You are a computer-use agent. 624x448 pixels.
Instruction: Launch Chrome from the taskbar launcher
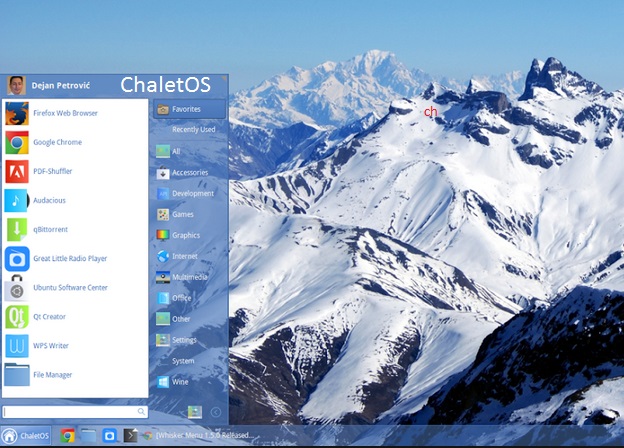tap(68, 436)
